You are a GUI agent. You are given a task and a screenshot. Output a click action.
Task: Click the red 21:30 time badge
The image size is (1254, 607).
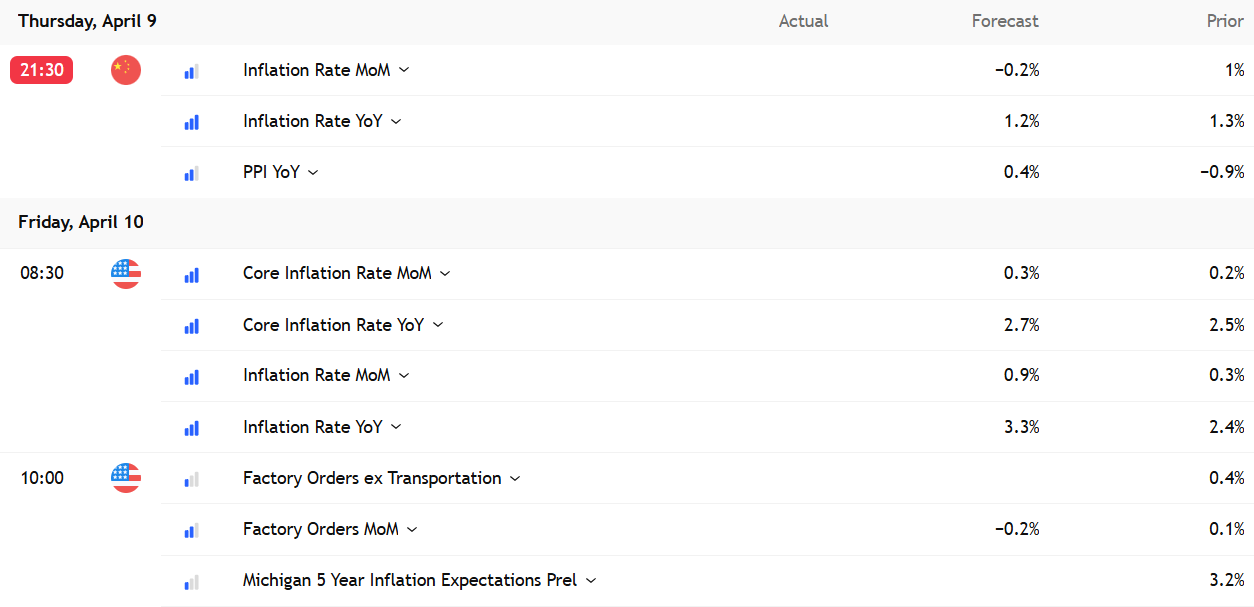click(x=41, y=70)
